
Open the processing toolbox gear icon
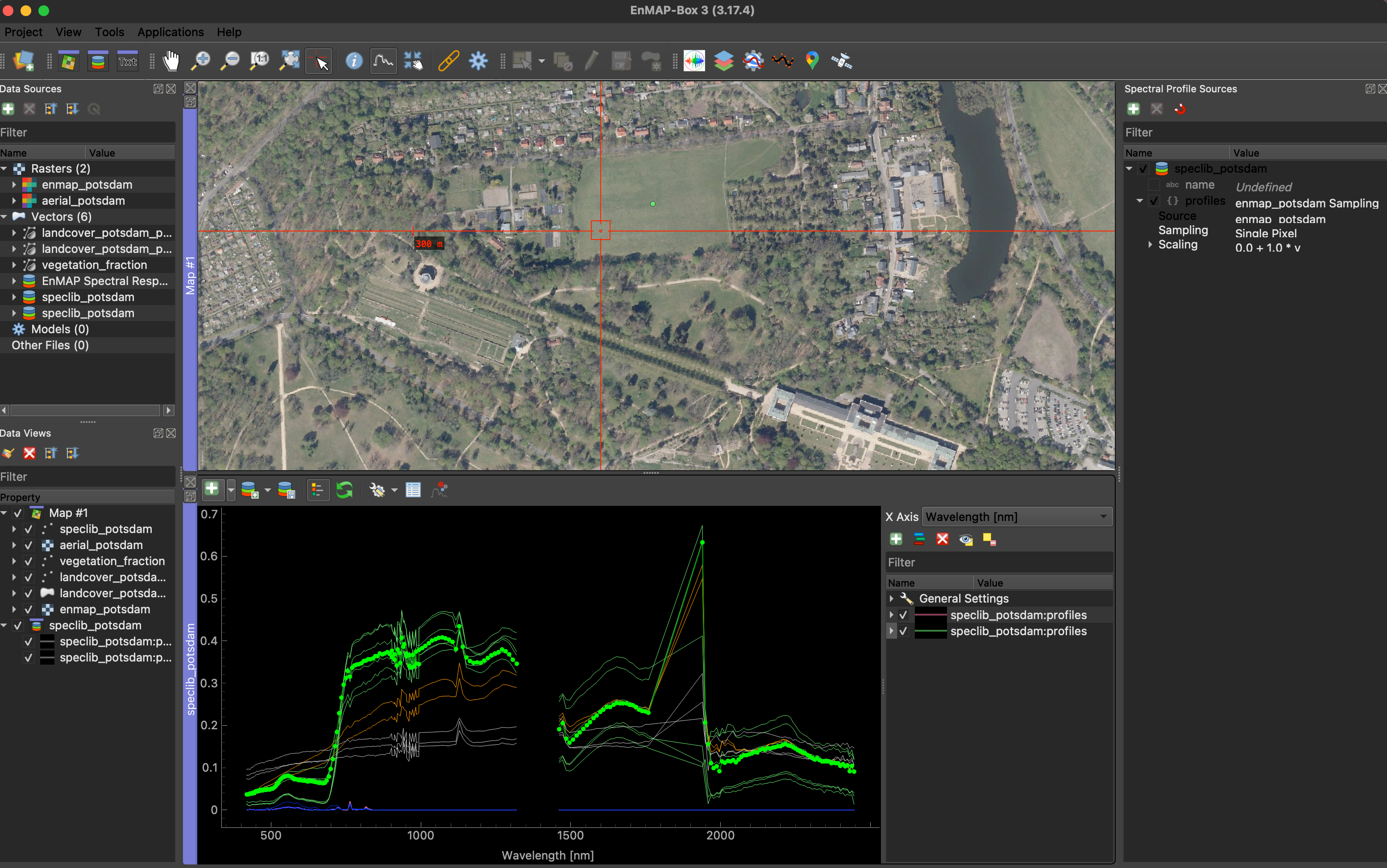pyautogui.click(x=478, y=60)
